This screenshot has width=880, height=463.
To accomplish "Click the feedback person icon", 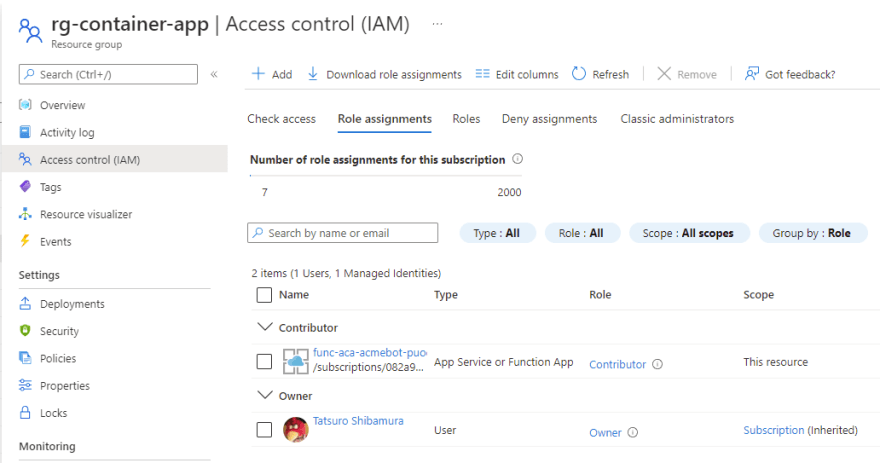I will point(751,74).
